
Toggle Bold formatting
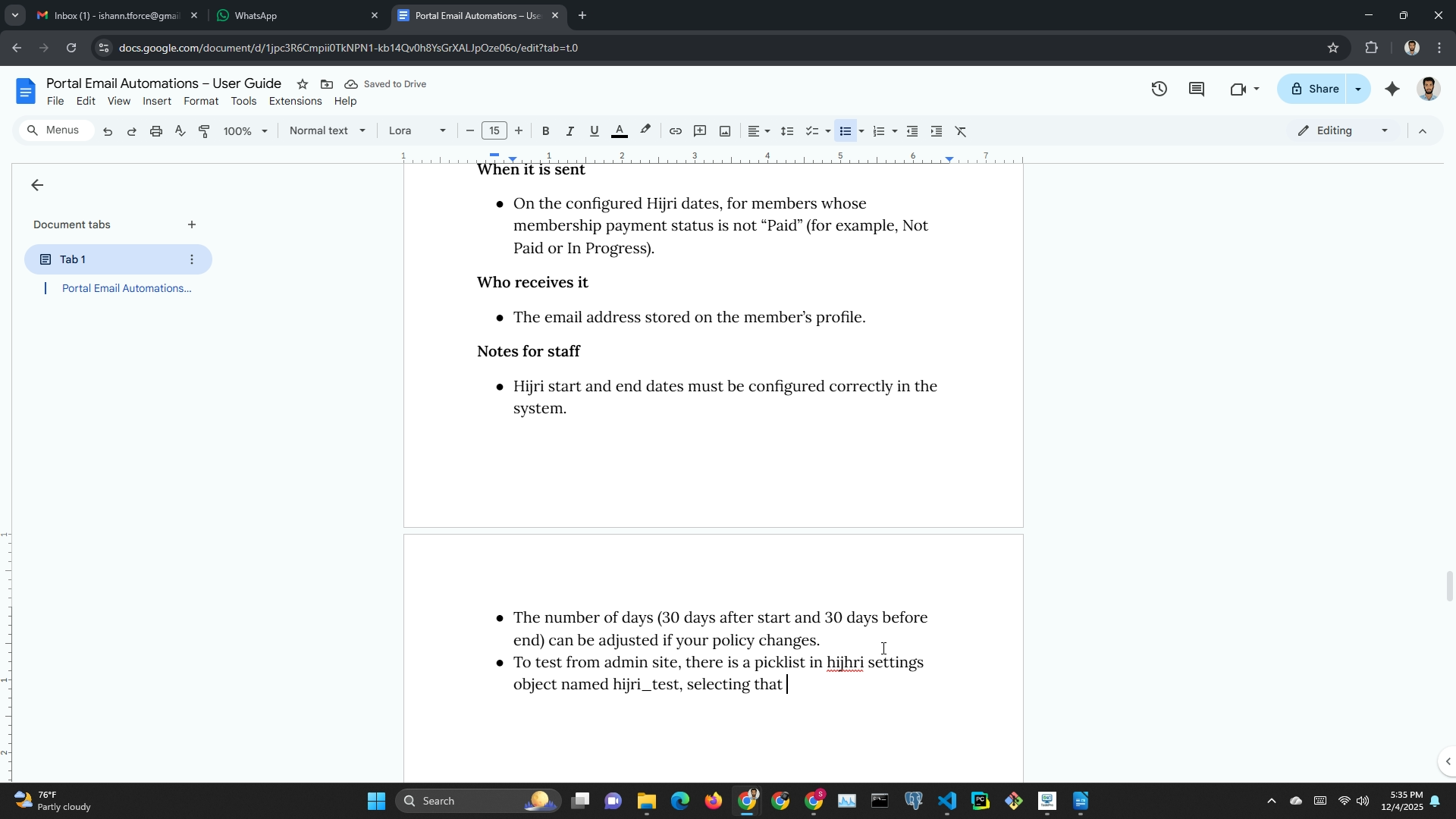click(545, 131)
